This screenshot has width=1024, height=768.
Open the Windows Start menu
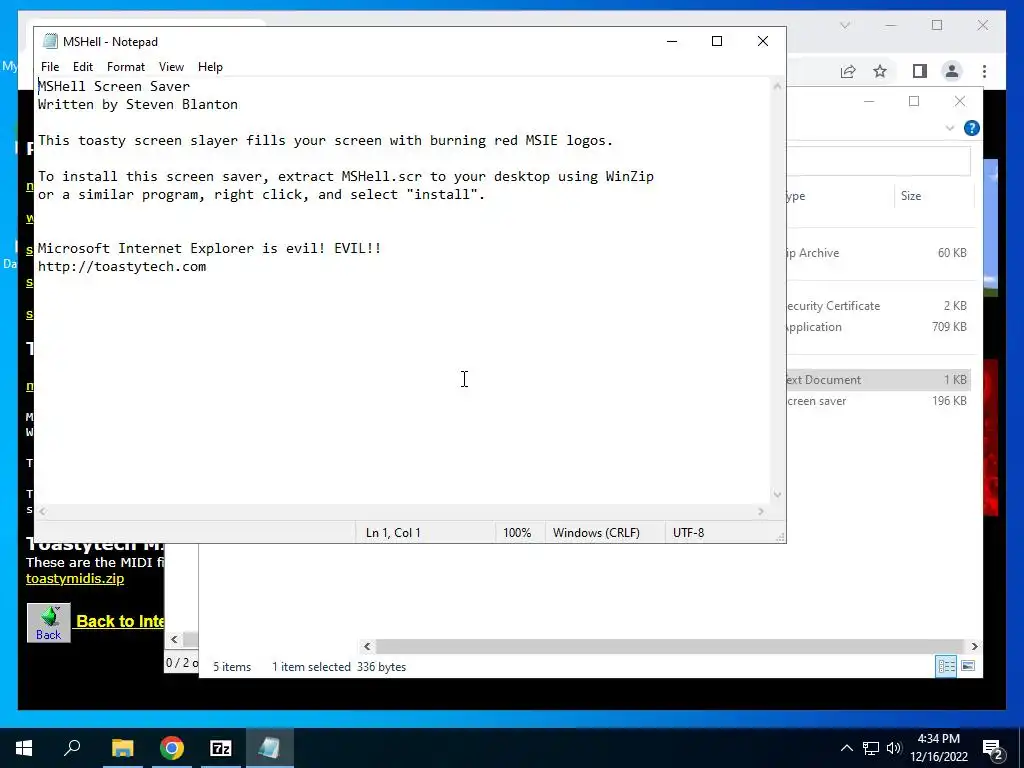(x=24, y=748)
